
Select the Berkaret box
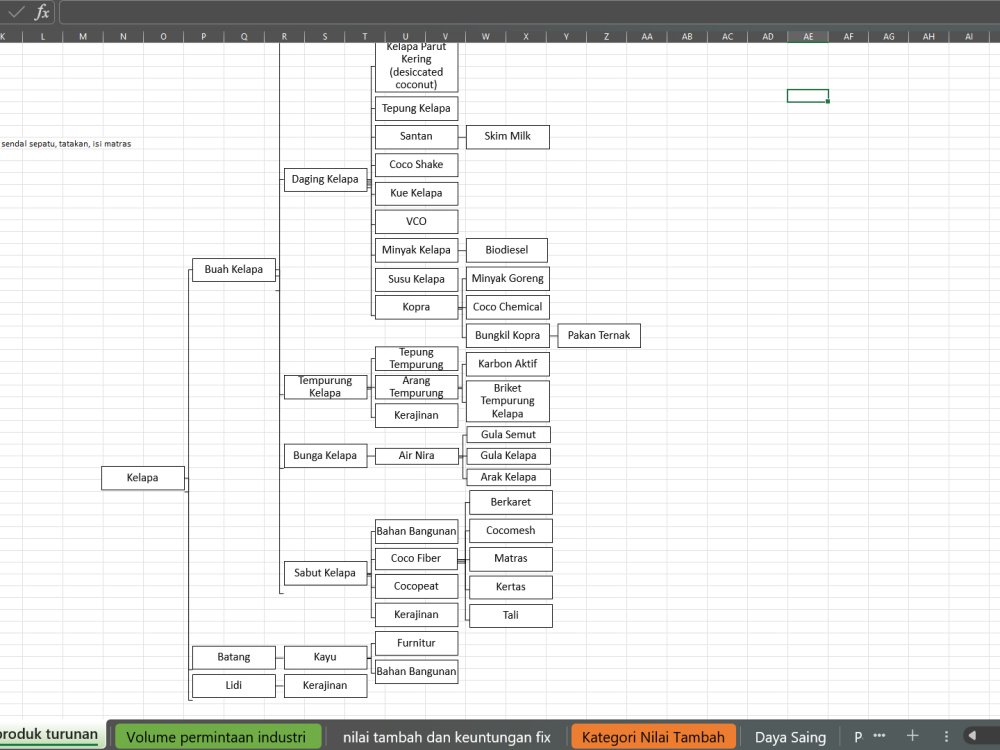pos(511,503)
